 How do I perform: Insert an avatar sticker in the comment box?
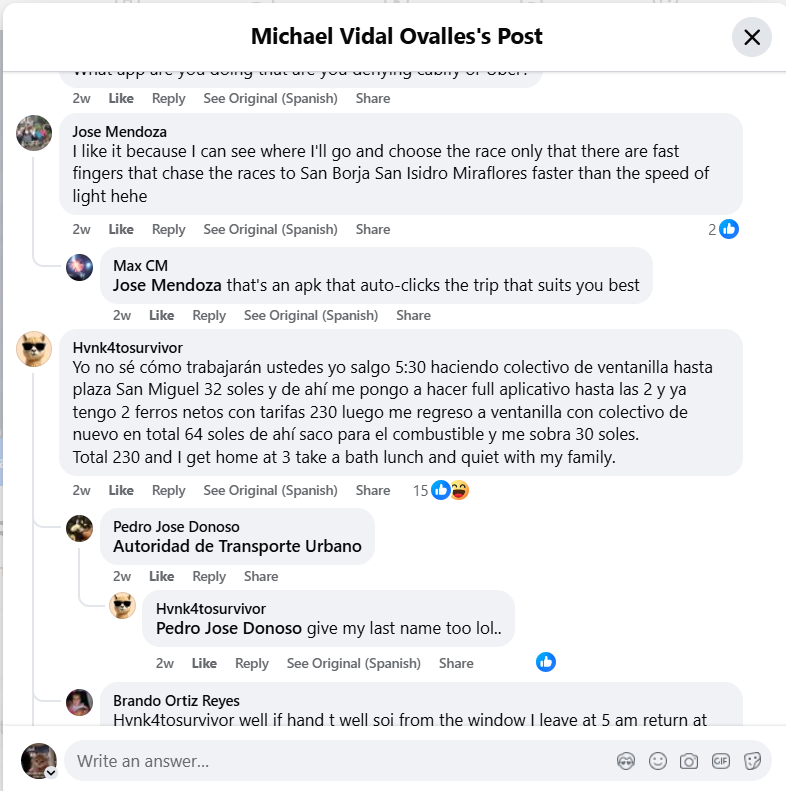(626, 761)
